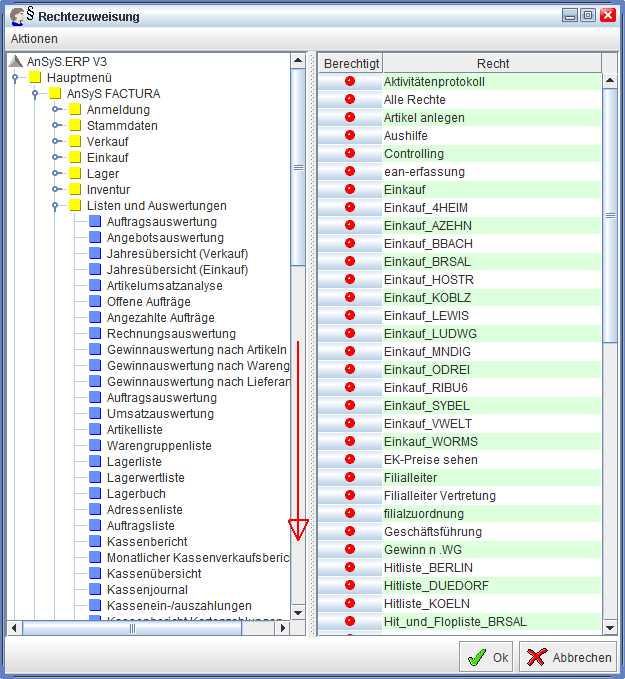Toggle the permission indicator for Alle Rechte
The image size is (625, 679).
coord(350,100)
